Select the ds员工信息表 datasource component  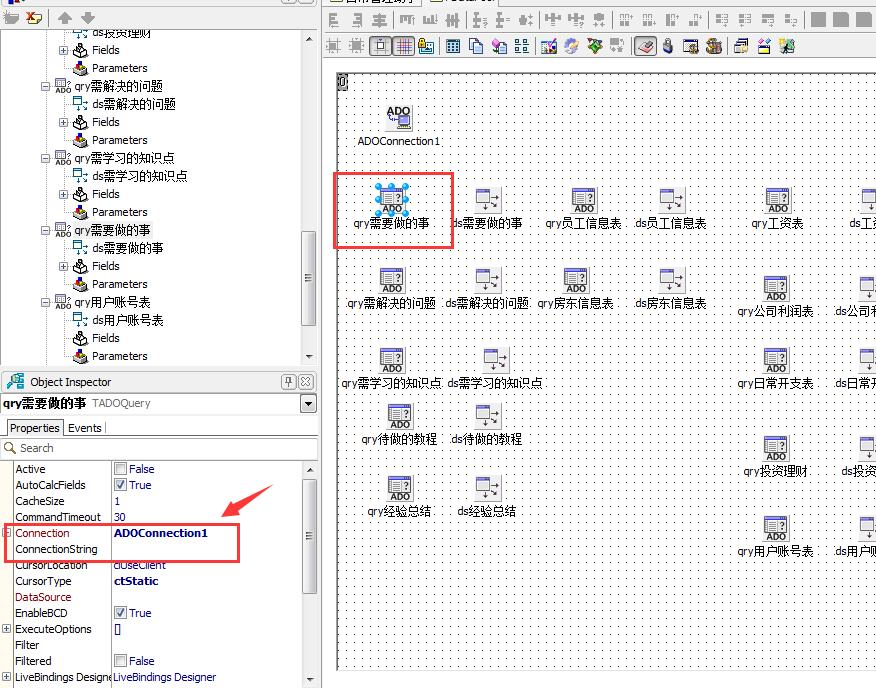click(x=672, y=200)
